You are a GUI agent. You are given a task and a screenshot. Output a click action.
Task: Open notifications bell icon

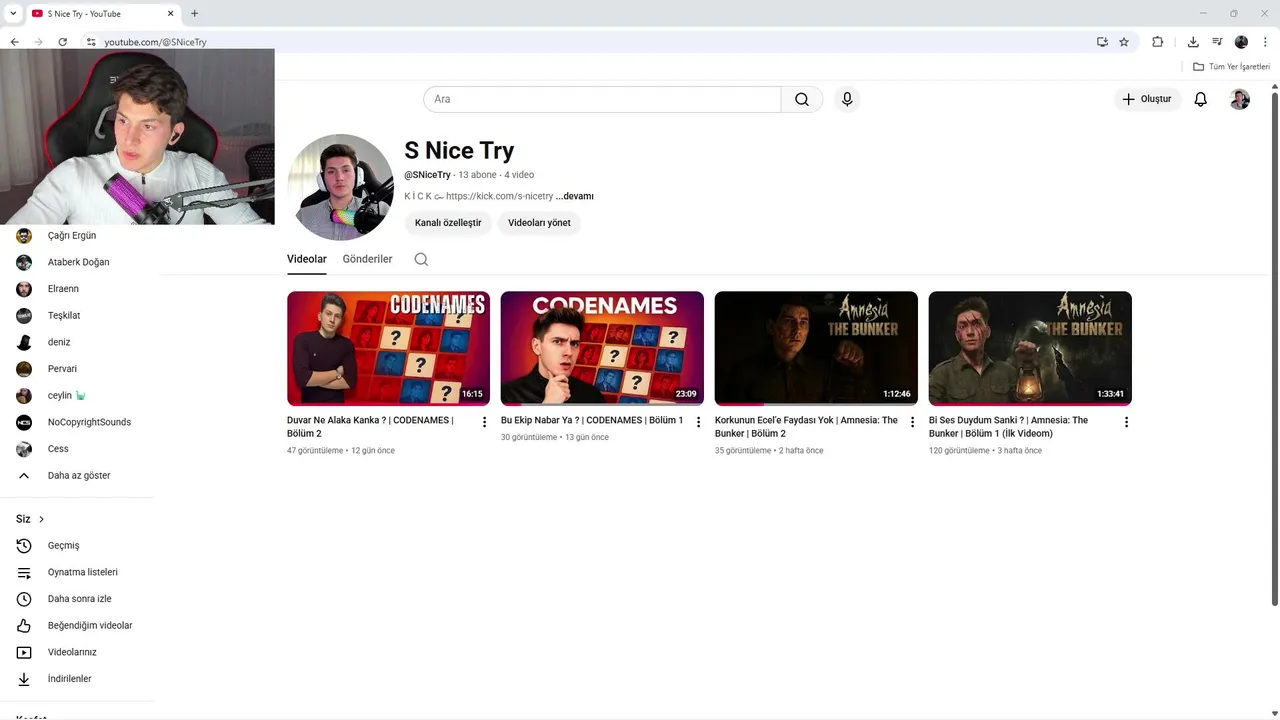click(x=1201, y=99)
